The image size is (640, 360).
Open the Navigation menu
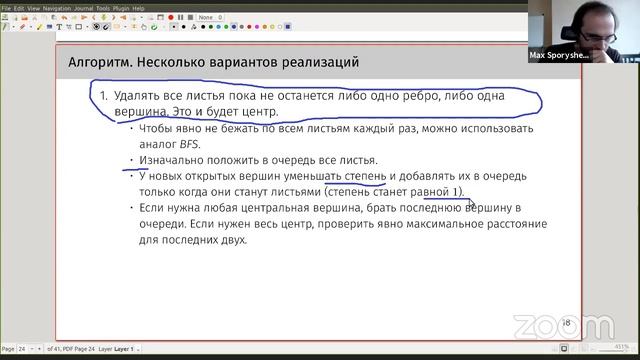coord(57,8)
